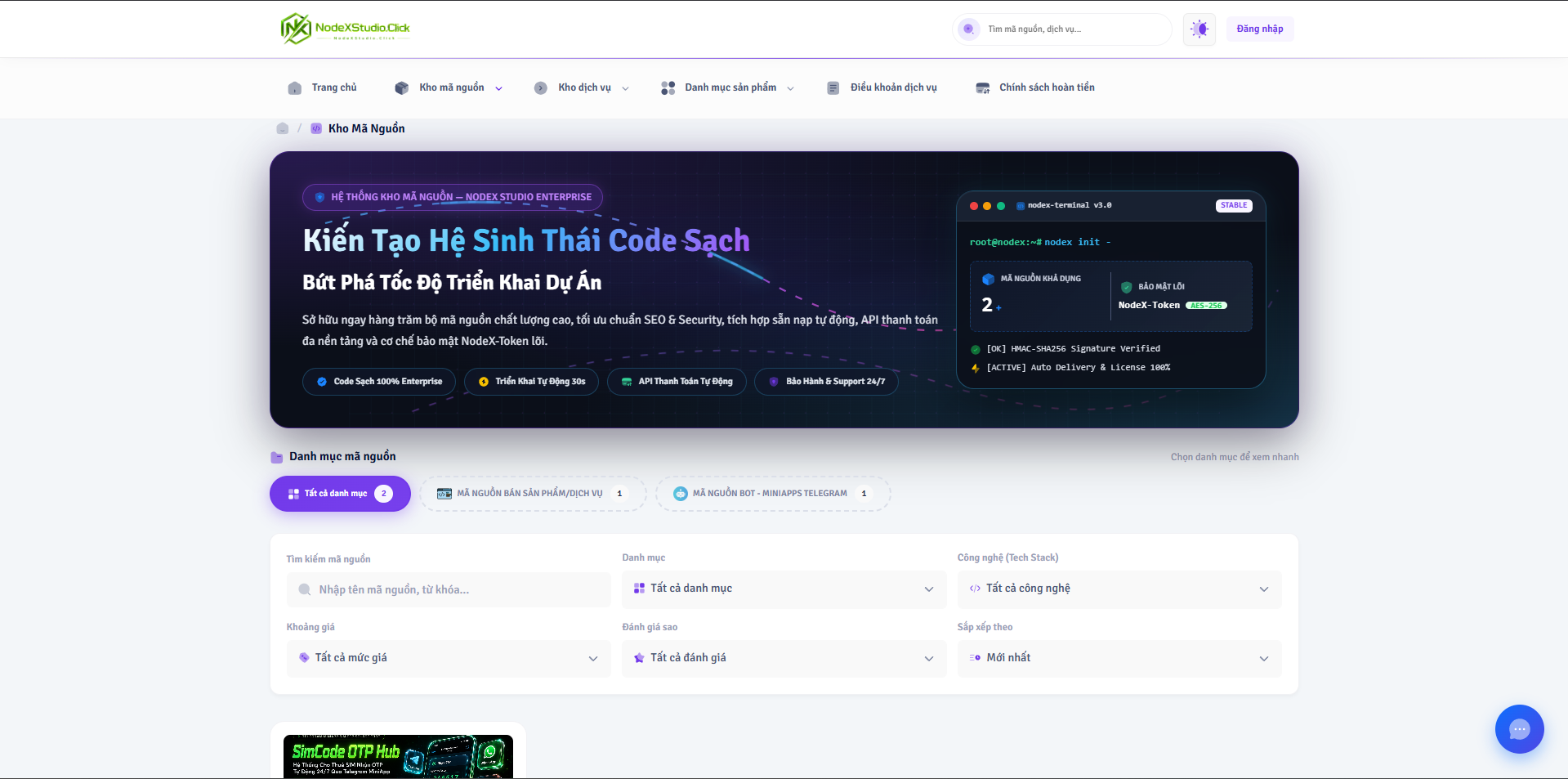Click the magnifier icon in source search field
The image size is (1568, 779).
pyautogui.click(x=305, y=589)
